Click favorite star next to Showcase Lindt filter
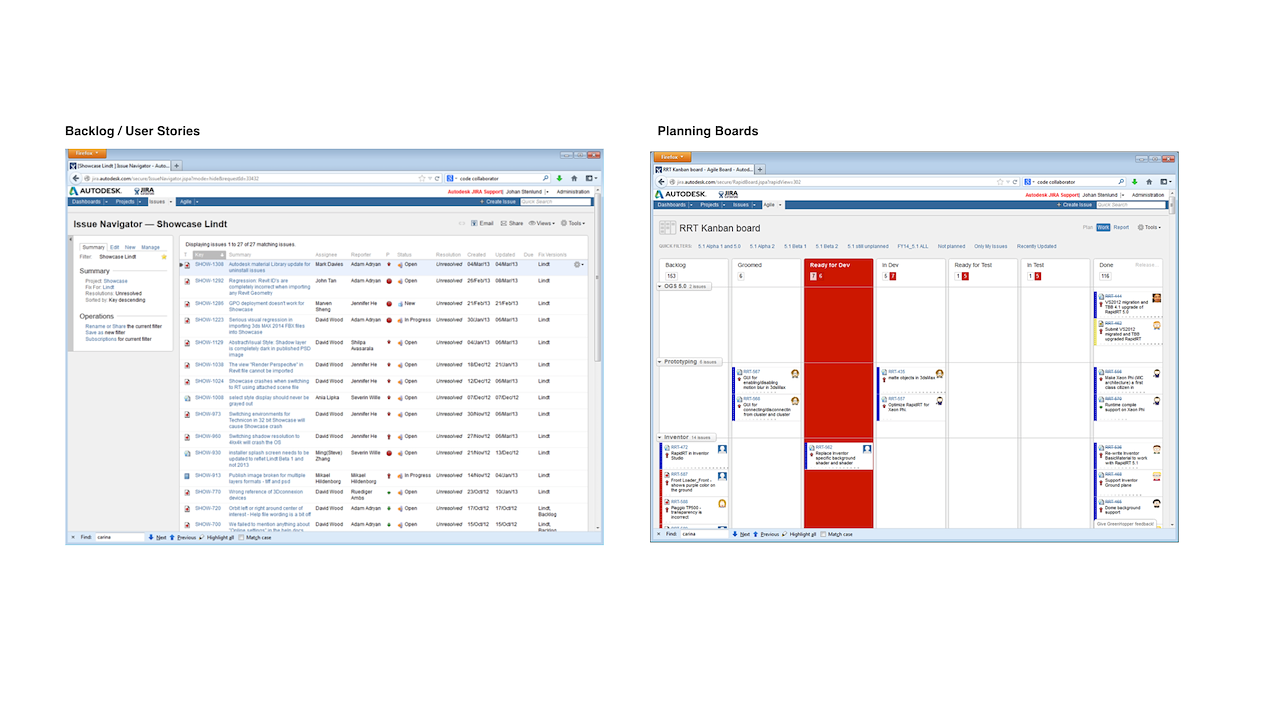 click(164, 257)
